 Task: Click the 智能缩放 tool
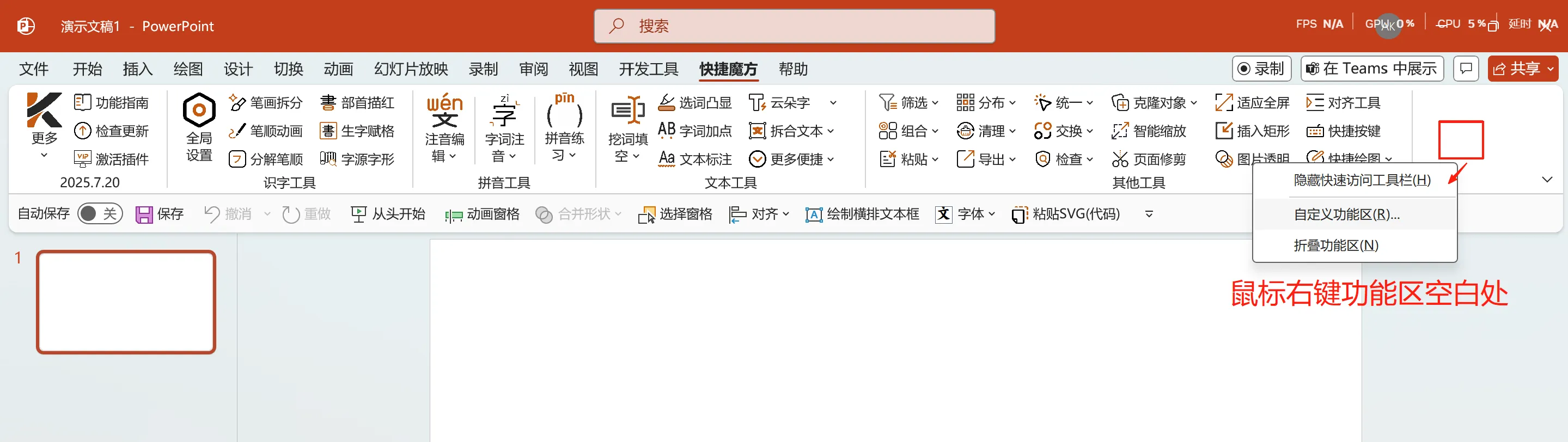(1149, 131)
